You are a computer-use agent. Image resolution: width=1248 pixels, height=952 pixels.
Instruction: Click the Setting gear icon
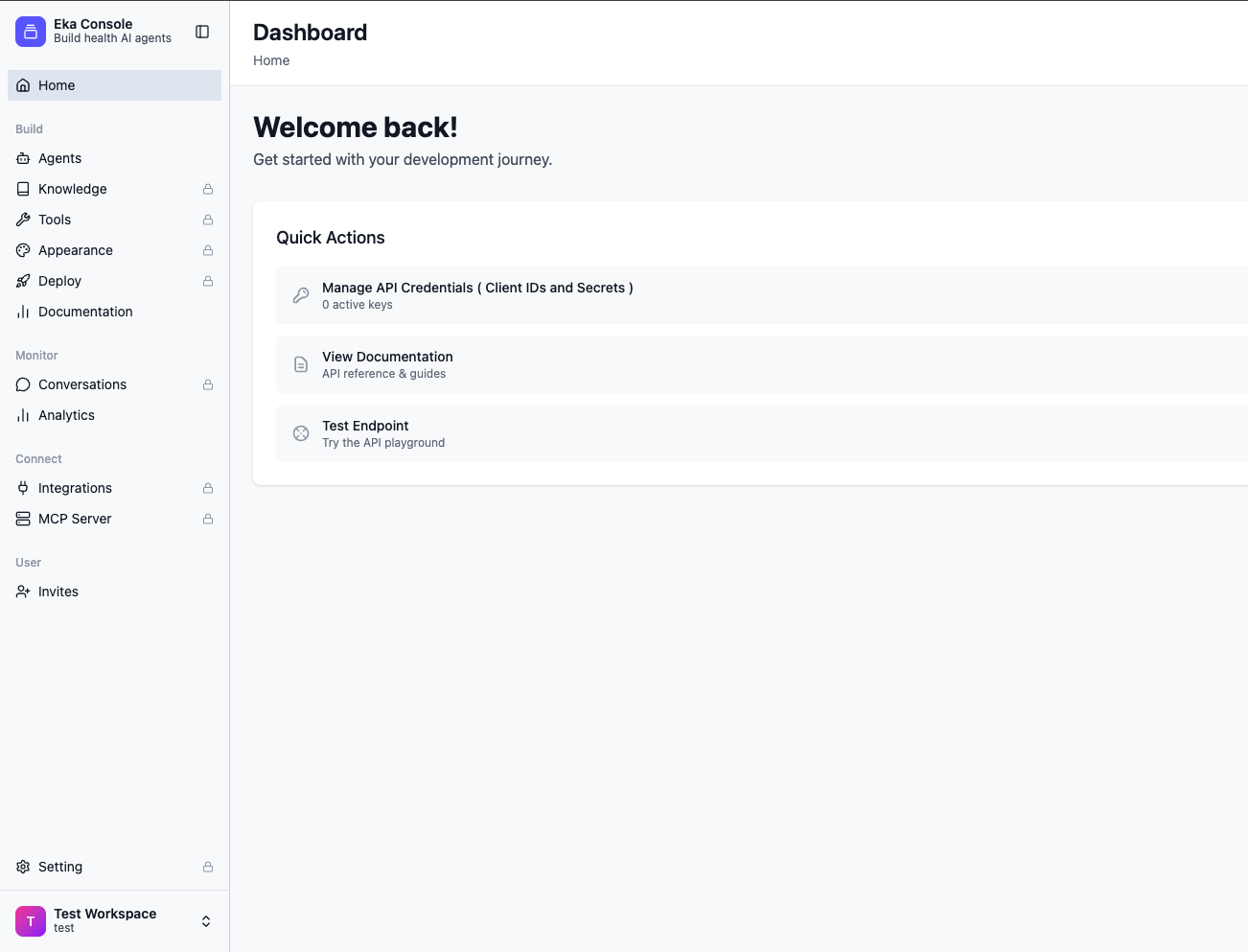tap(23, 867)
